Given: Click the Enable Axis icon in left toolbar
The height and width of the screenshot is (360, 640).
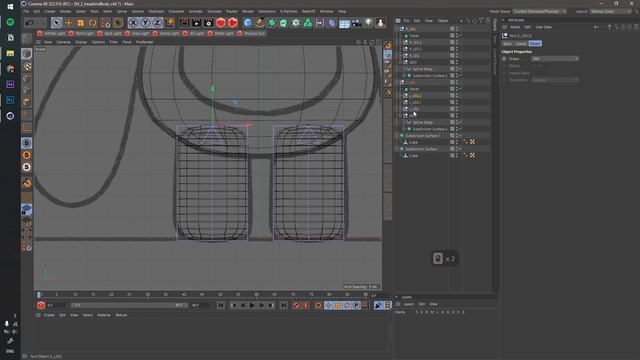Looking at the screenshot, I should coord(27,128).
